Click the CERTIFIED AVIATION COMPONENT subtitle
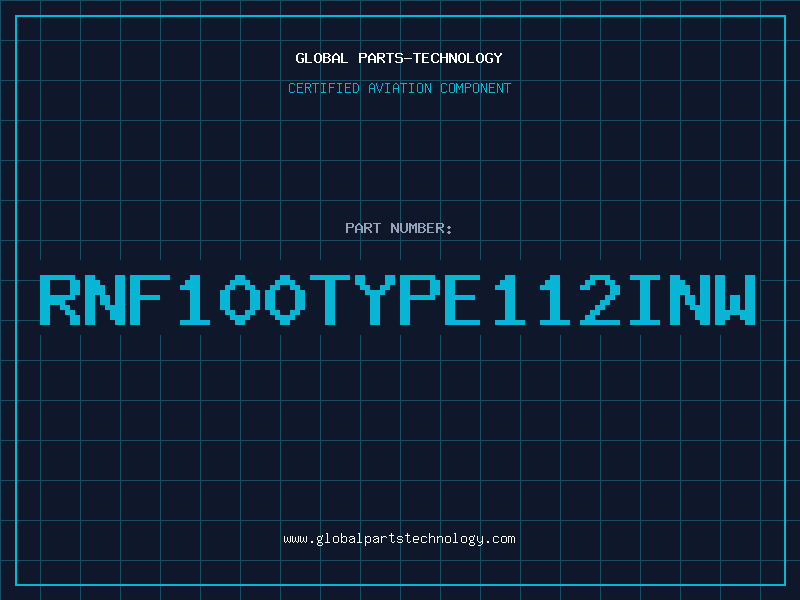 click(399, 88)
